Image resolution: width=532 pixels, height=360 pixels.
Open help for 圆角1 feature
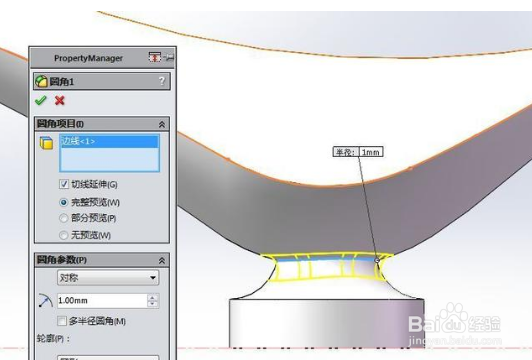pos(162,81)
